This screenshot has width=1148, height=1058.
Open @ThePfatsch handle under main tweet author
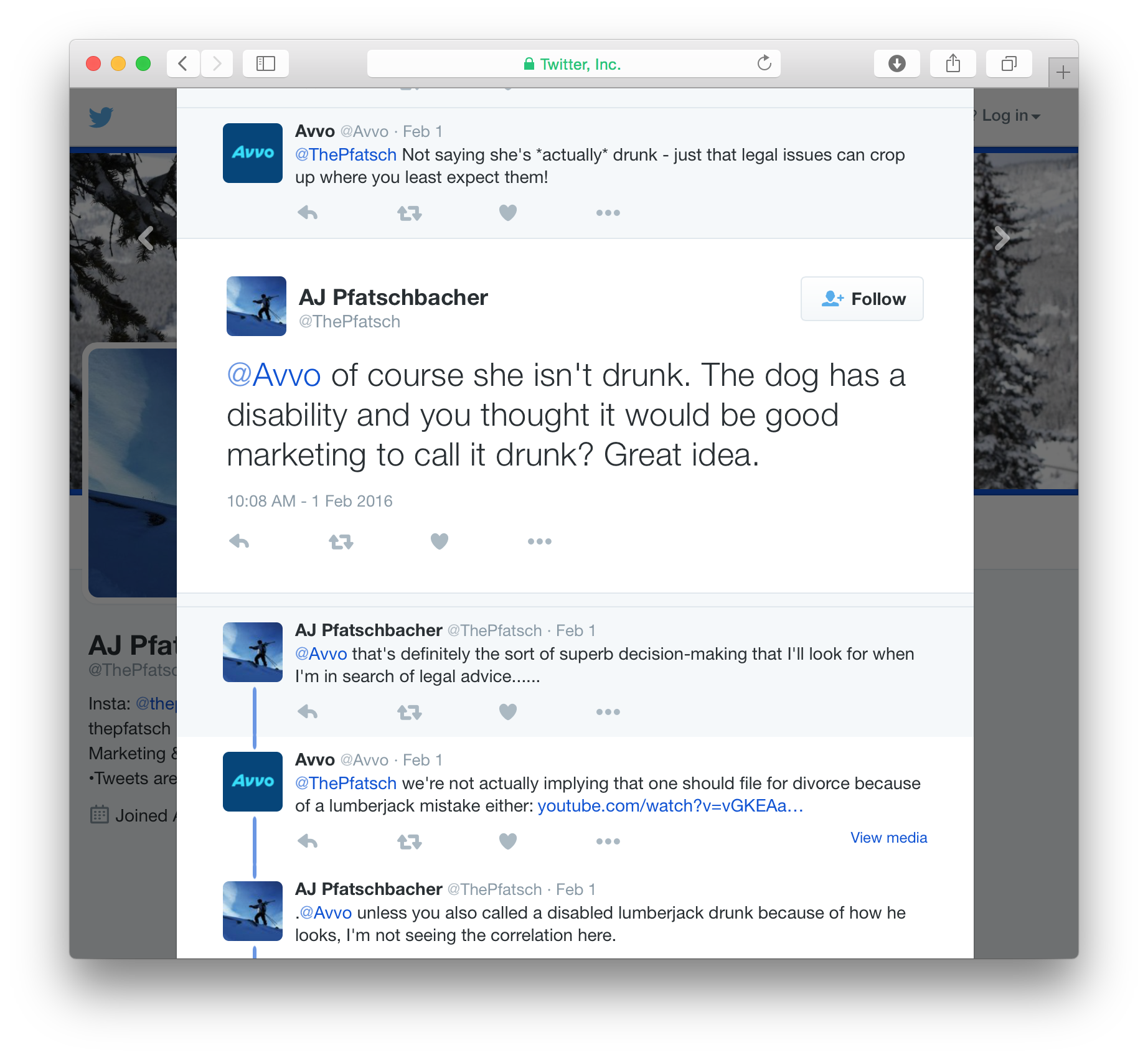(350, 322)
